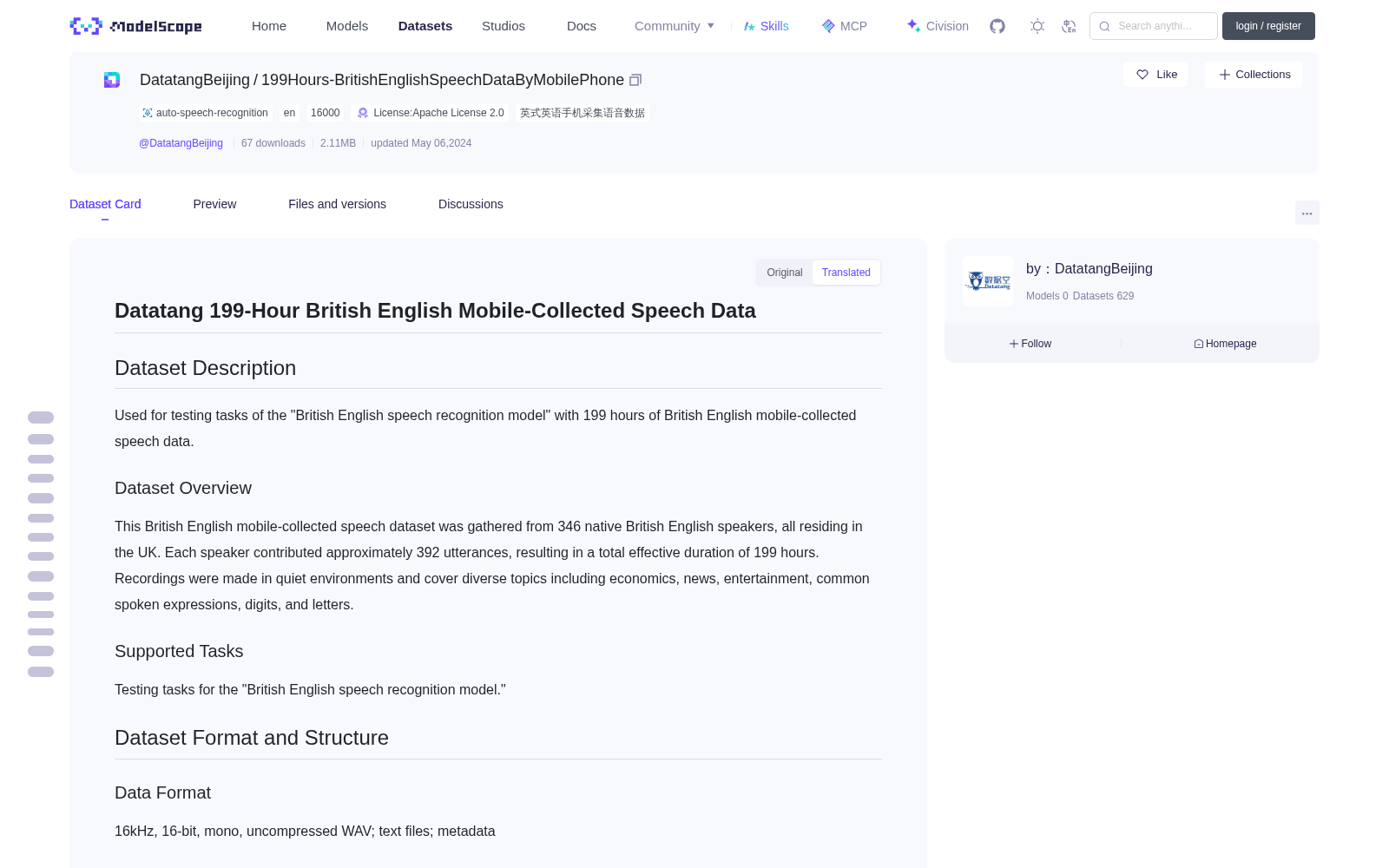Click the ModelScope logo
The height and width of the screenshot is (868, 1389).
(x=136, y=26)
